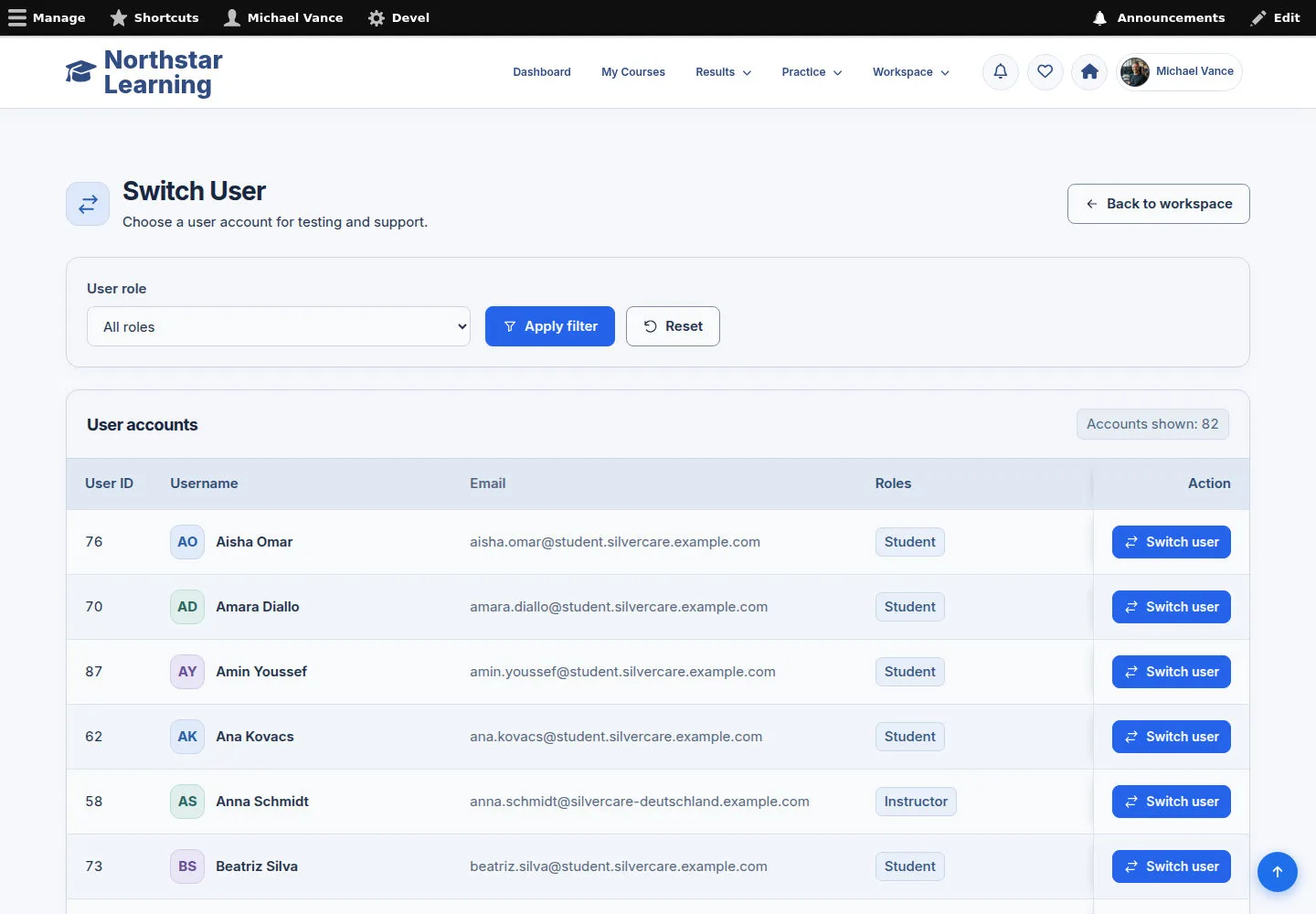
Task: Switch user to Ana Kovacs
Action: coord(1172,737)
